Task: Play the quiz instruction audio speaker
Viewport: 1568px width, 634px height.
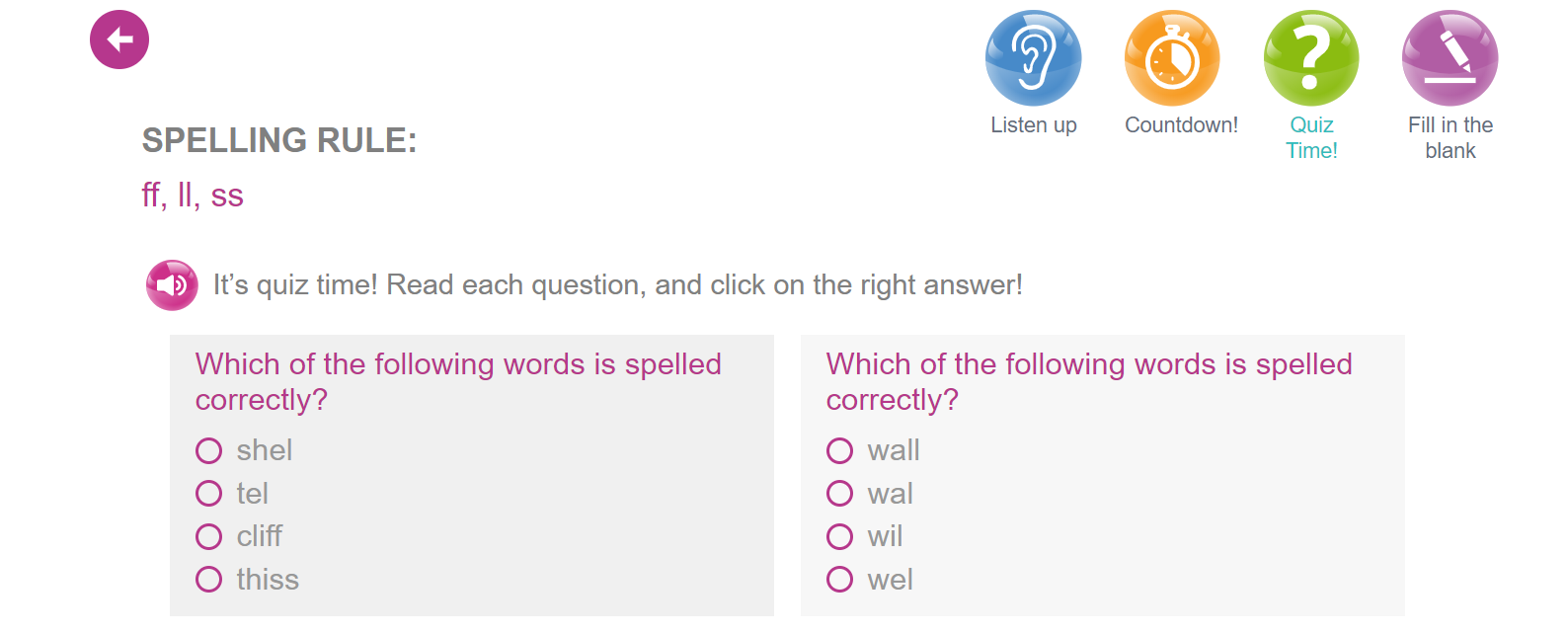Action: [172, 285]
